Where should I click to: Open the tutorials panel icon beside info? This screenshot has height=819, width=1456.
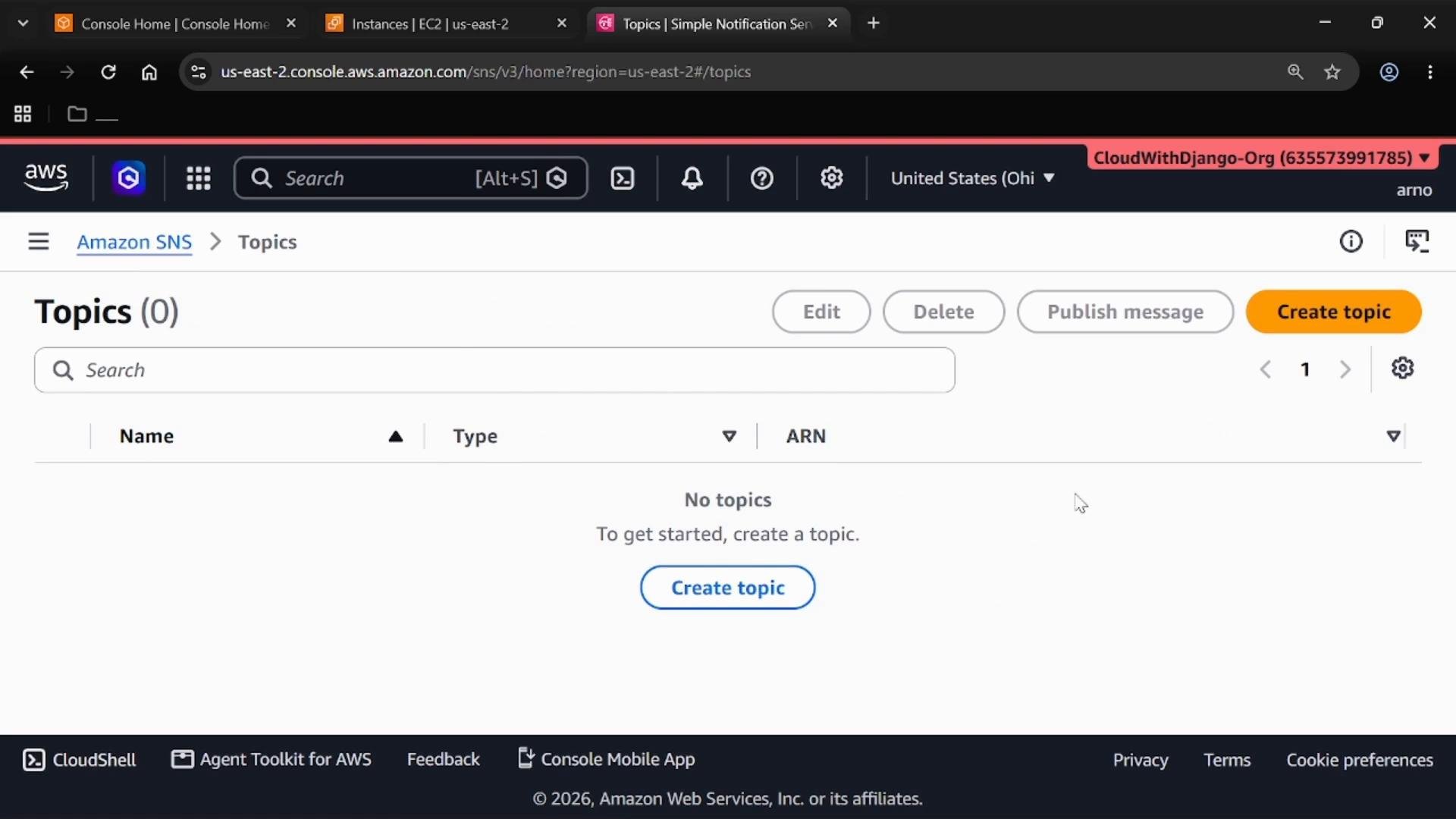click(x=1417, y=242)
